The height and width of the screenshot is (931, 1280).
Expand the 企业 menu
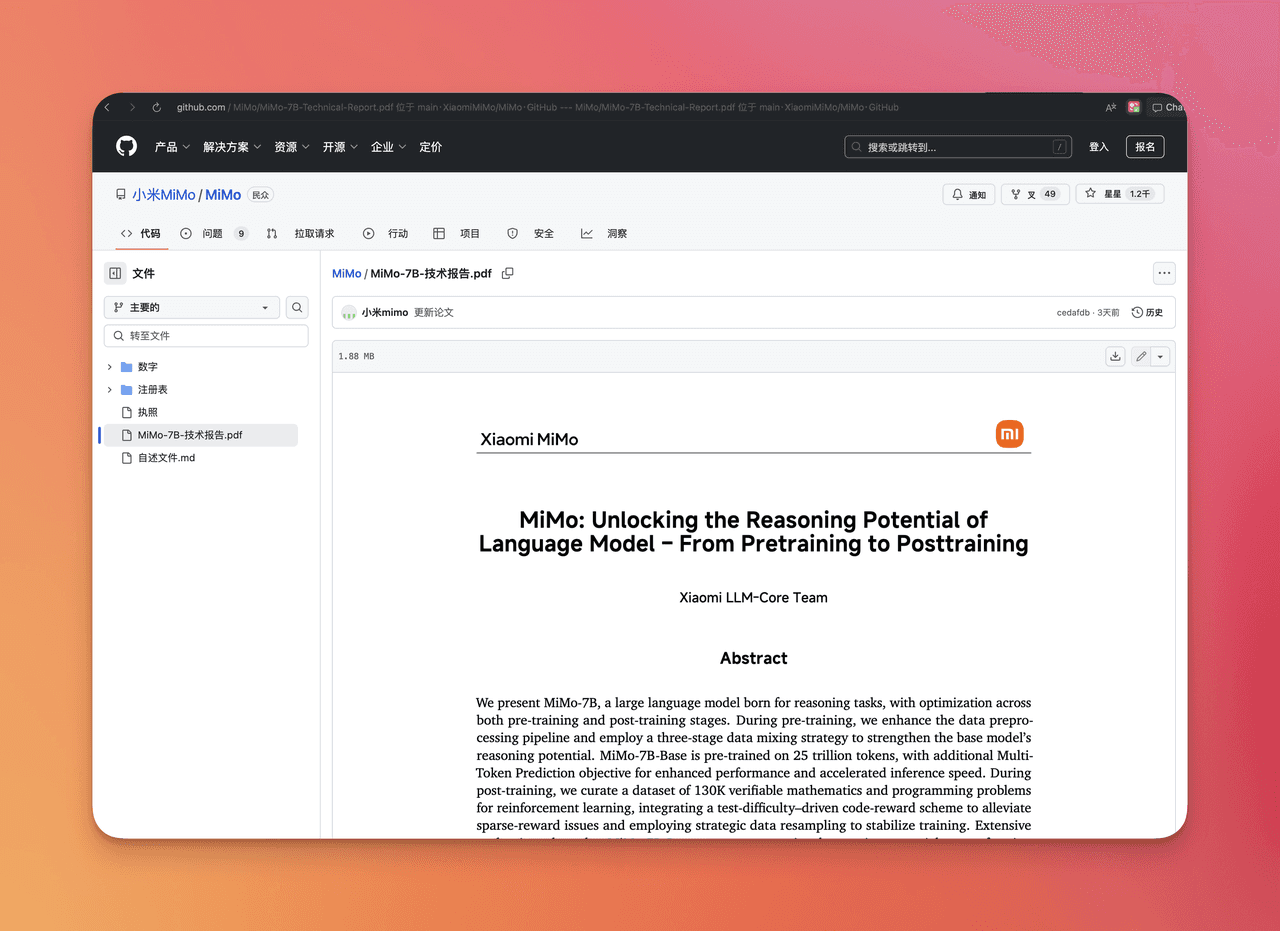[x=388, y=147]
